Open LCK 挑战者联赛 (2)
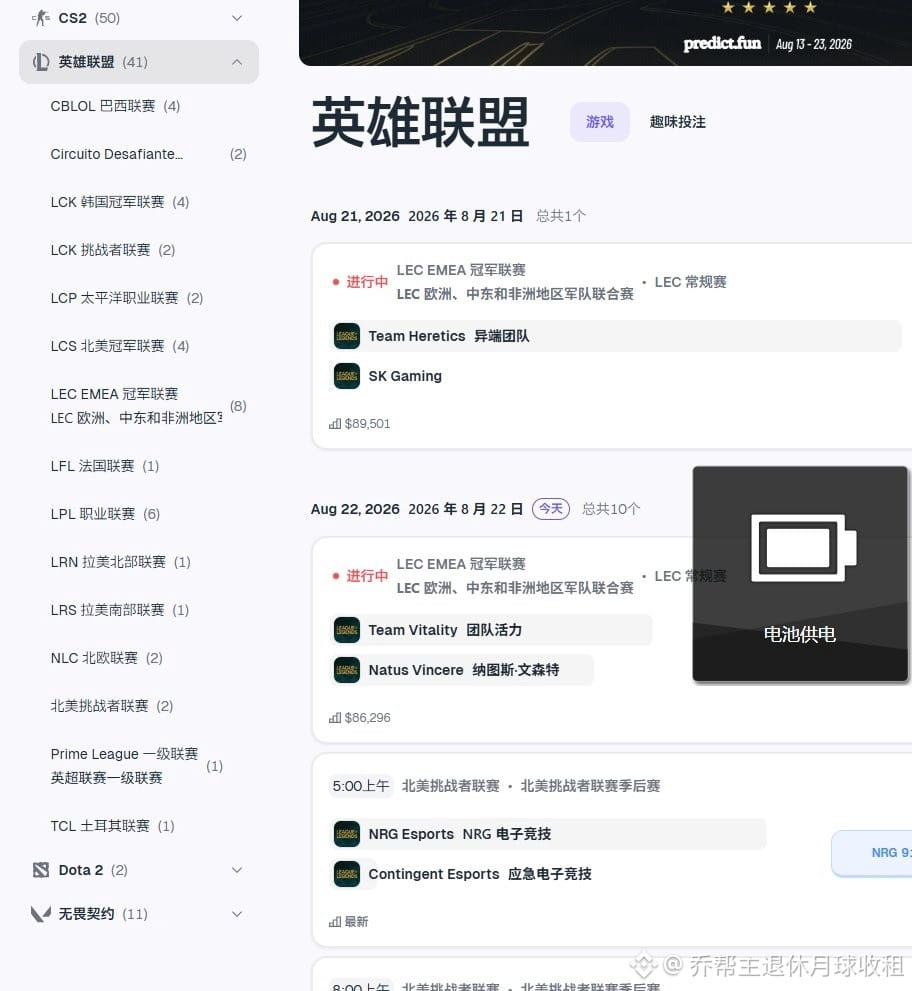This screenshot has width=912, height=991. point(112,250)
